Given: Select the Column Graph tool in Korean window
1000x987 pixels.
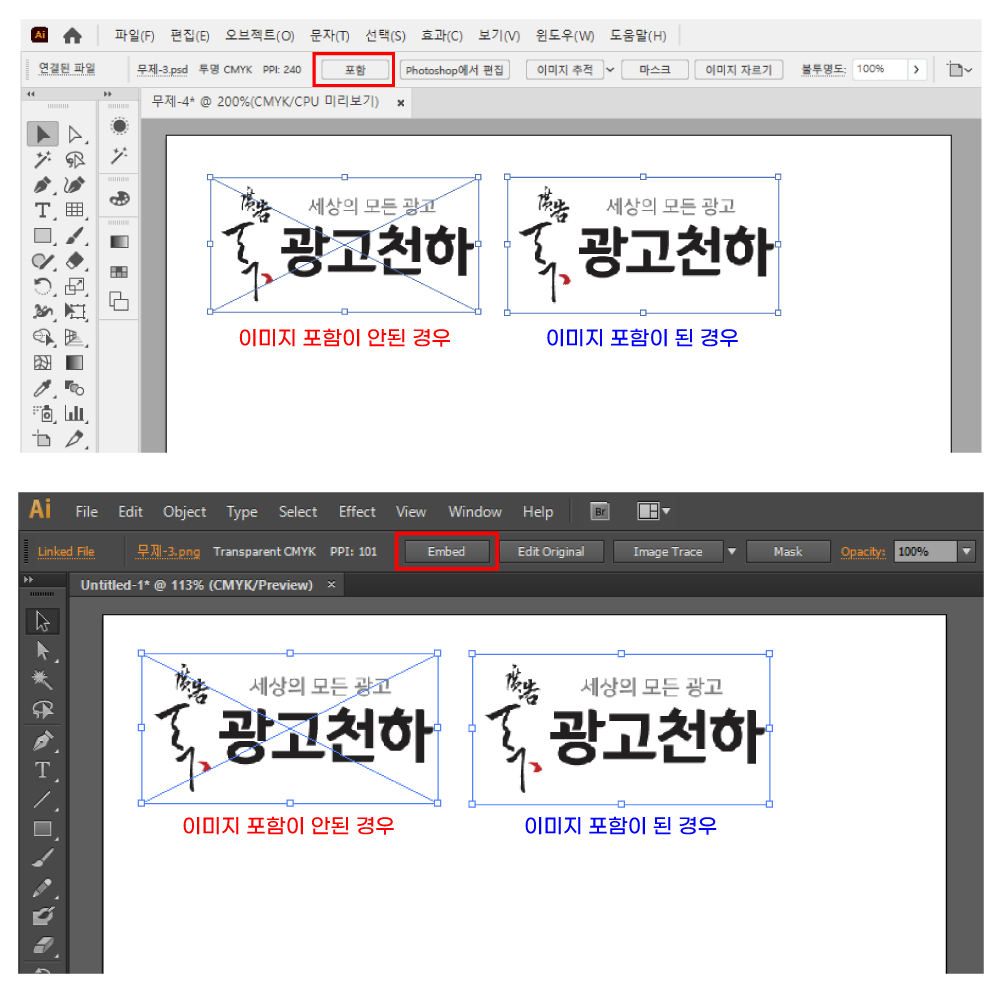Looking at the screenshot, I should tap(75, 413).
